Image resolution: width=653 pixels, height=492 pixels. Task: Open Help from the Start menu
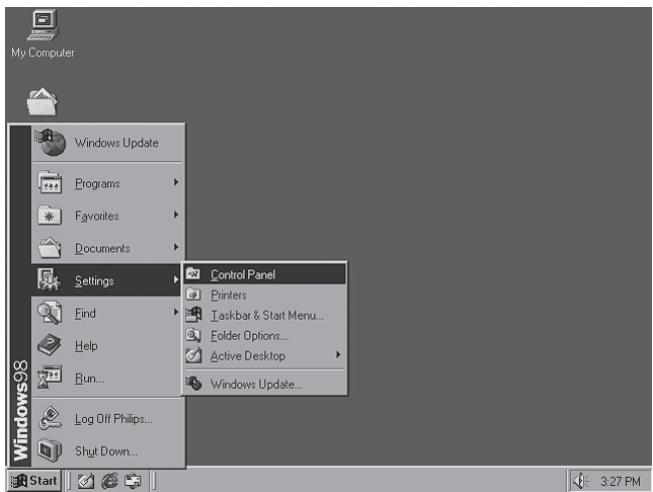108,345
